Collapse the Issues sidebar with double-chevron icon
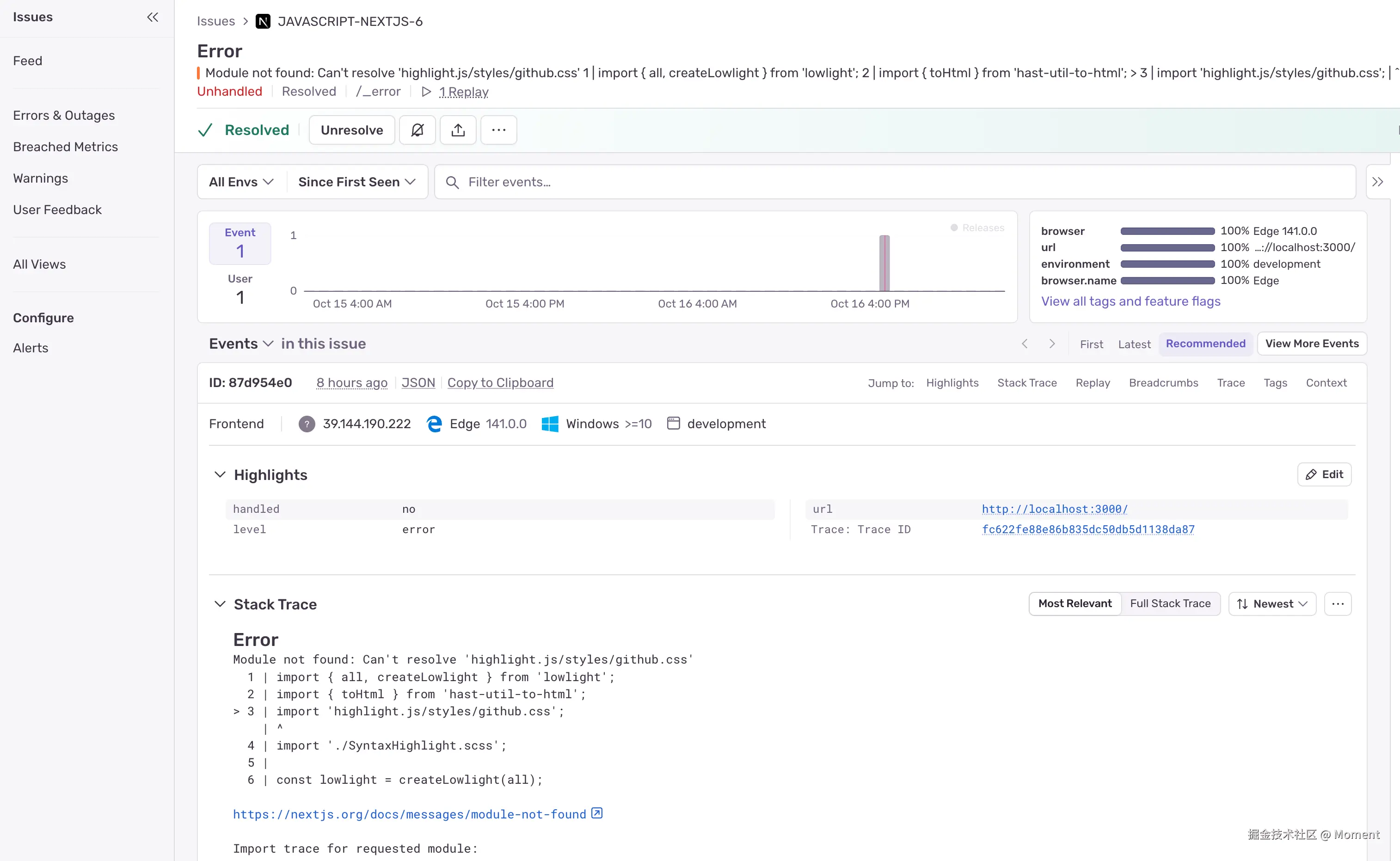 pos(153,17)
